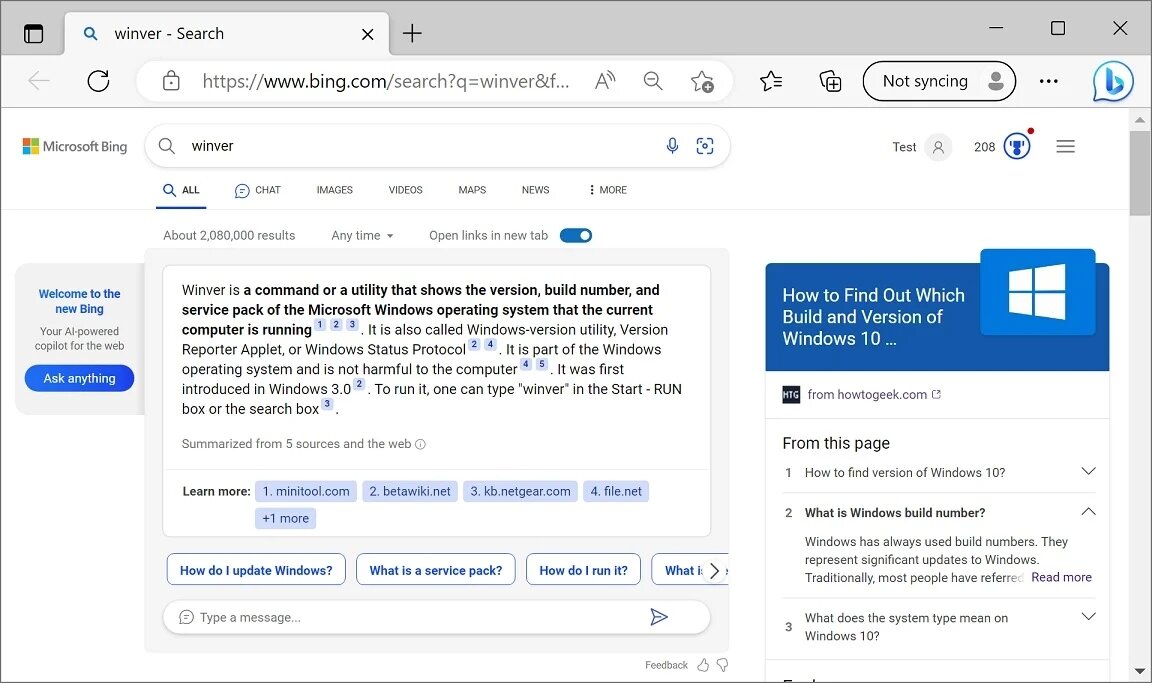Open the Any time filter dropdown
Viewport: 1152px width, 683px height.
tap(362, 236)
